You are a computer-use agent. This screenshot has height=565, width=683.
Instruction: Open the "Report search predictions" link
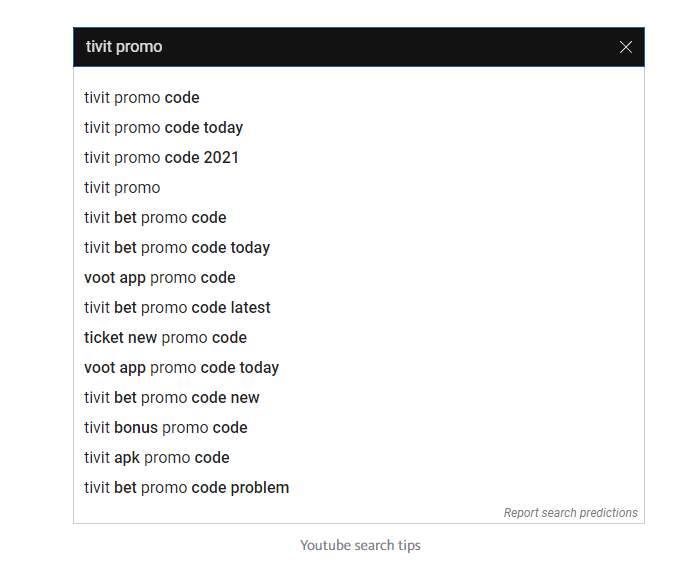click(x=570, y=513)
